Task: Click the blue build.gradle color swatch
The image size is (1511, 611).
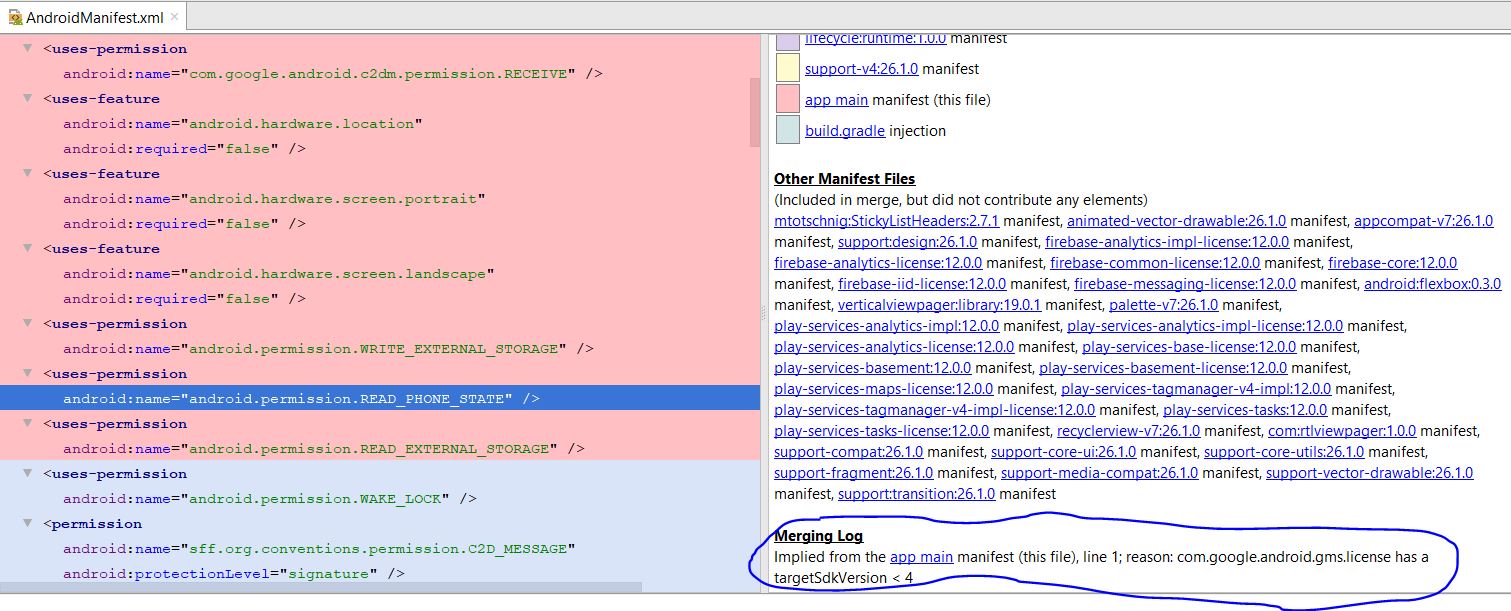Action: (787, 130)
